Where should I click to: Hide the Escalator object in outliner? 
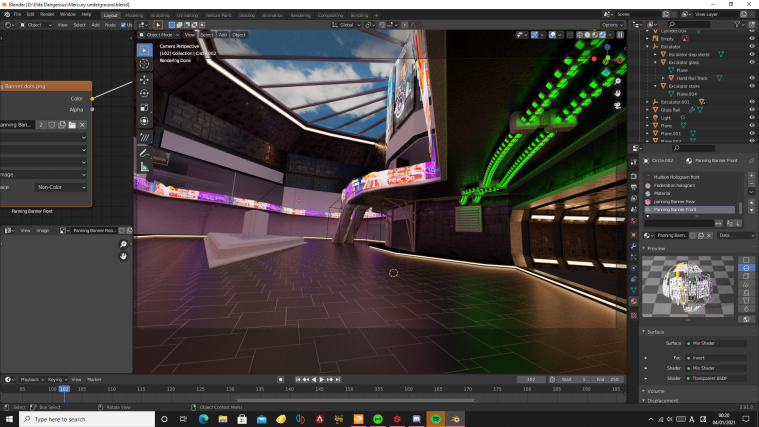[752, 46]
